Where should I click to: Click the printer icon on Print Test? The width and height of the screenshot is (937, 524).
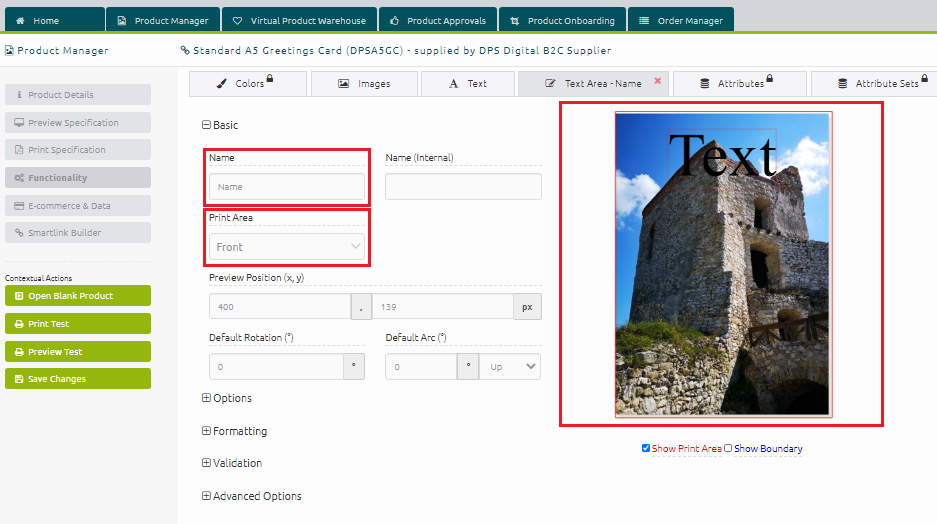tap(19, 324)
